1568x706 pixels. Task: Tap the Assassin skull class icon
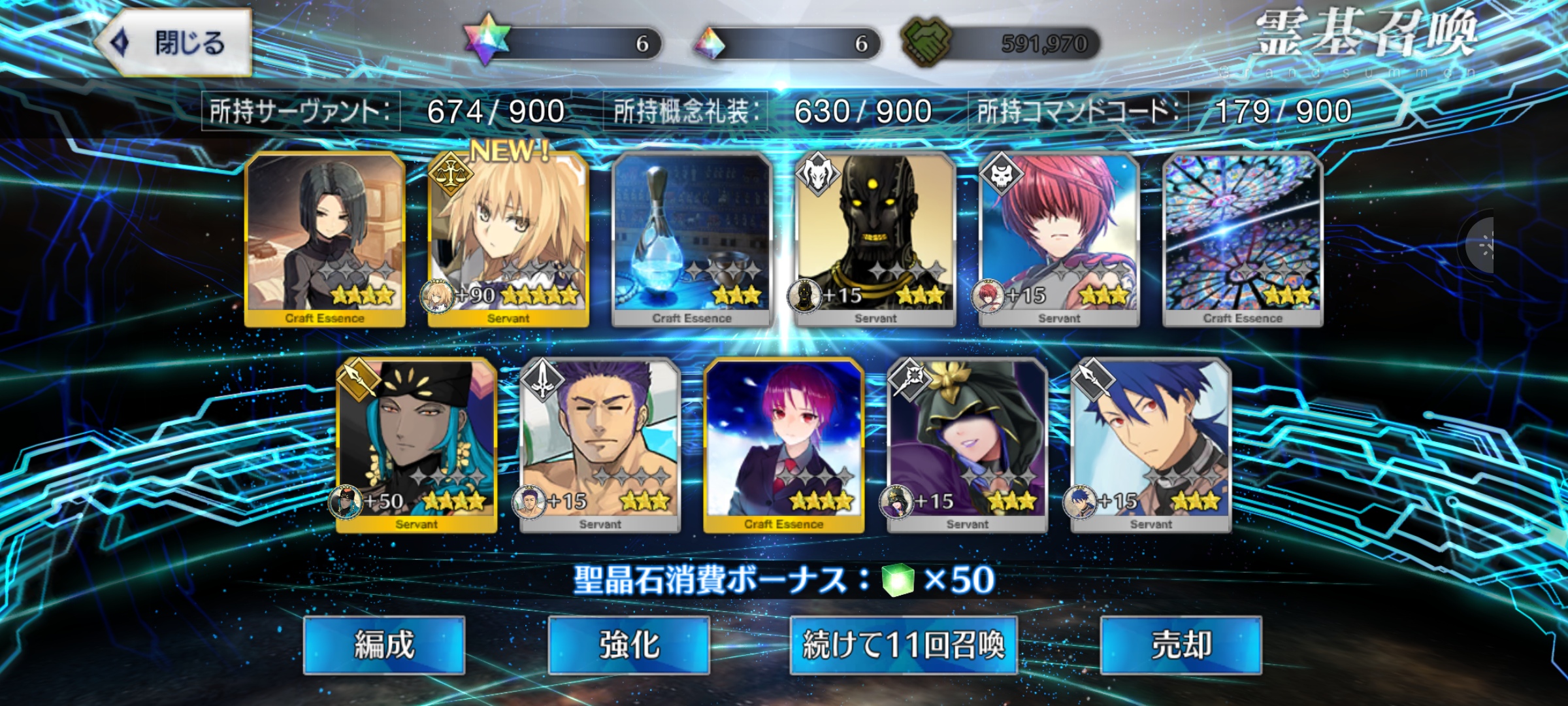coord(1000,173)
